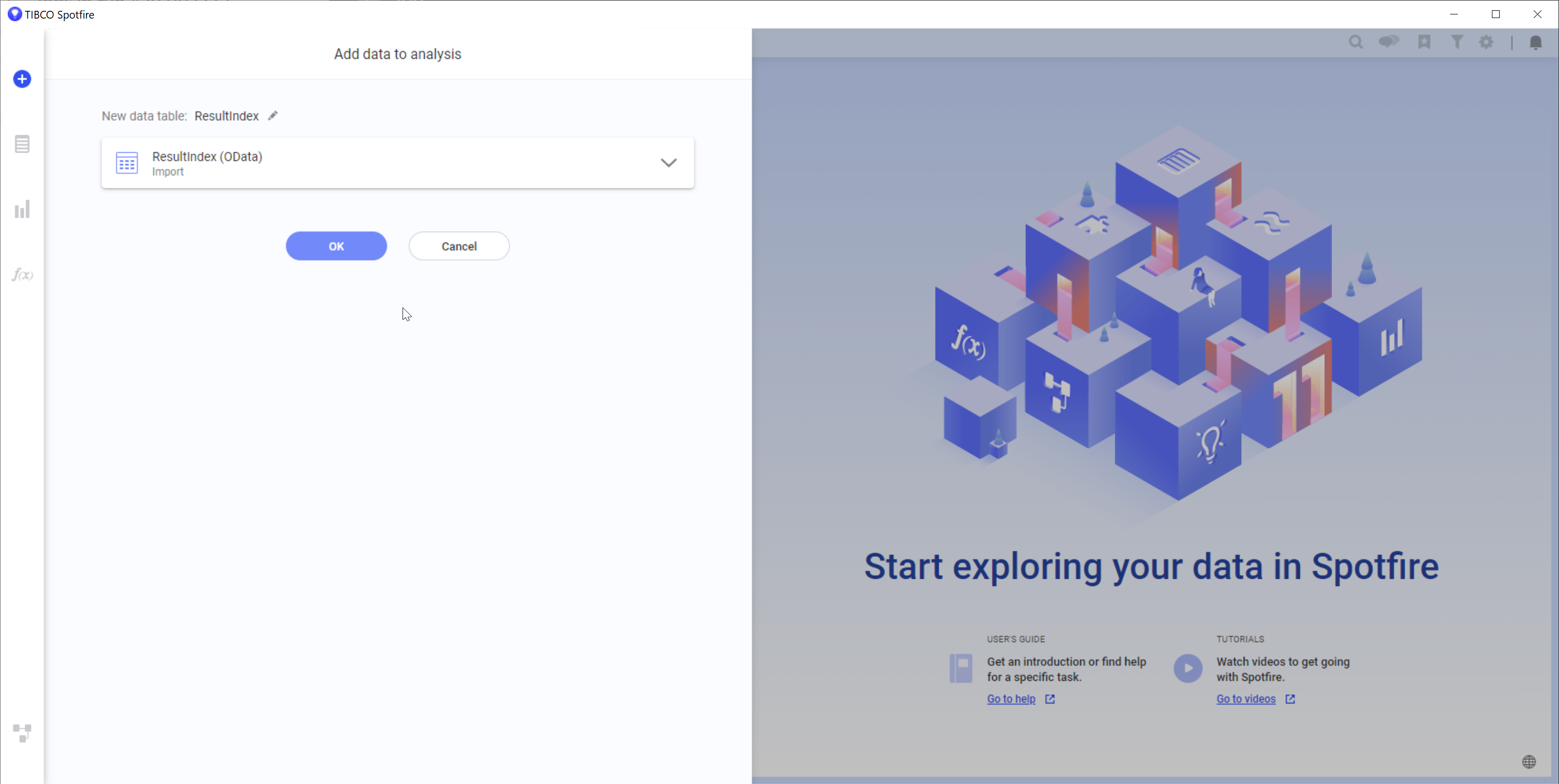Toggle the Filters funnel icon
1559x784 pixels.
(1457, 42)
